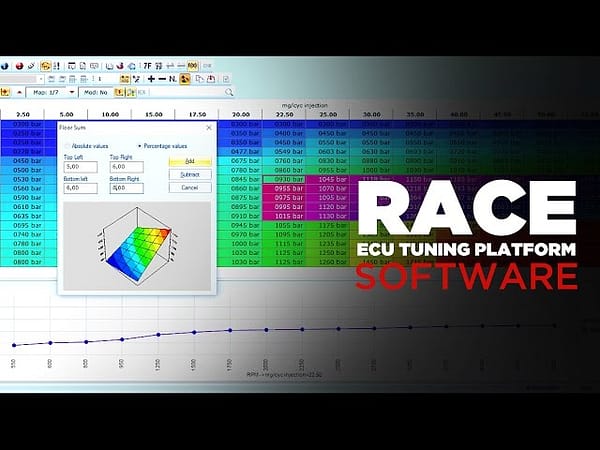Screen dimensions: 600x450
Task: Click Cancel in the Floor Sum dialog
Action: pos(190,188)
